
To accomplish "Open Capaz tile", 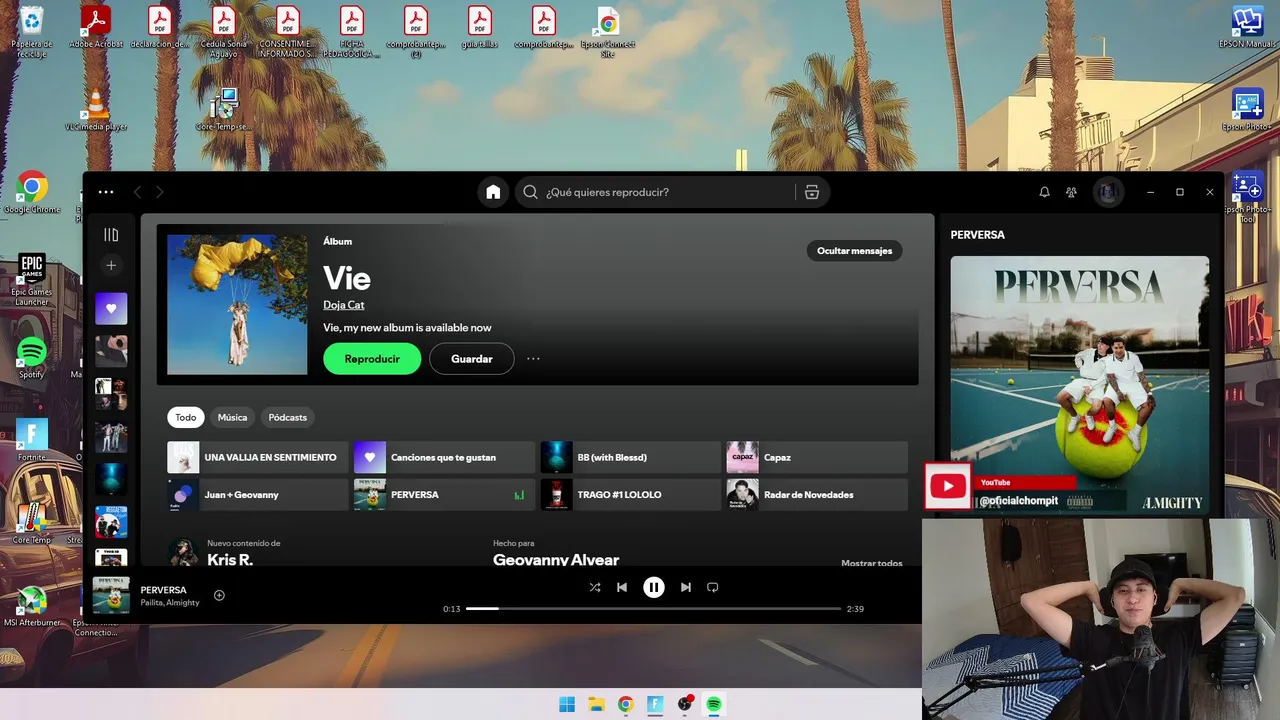I will (817, 457).
